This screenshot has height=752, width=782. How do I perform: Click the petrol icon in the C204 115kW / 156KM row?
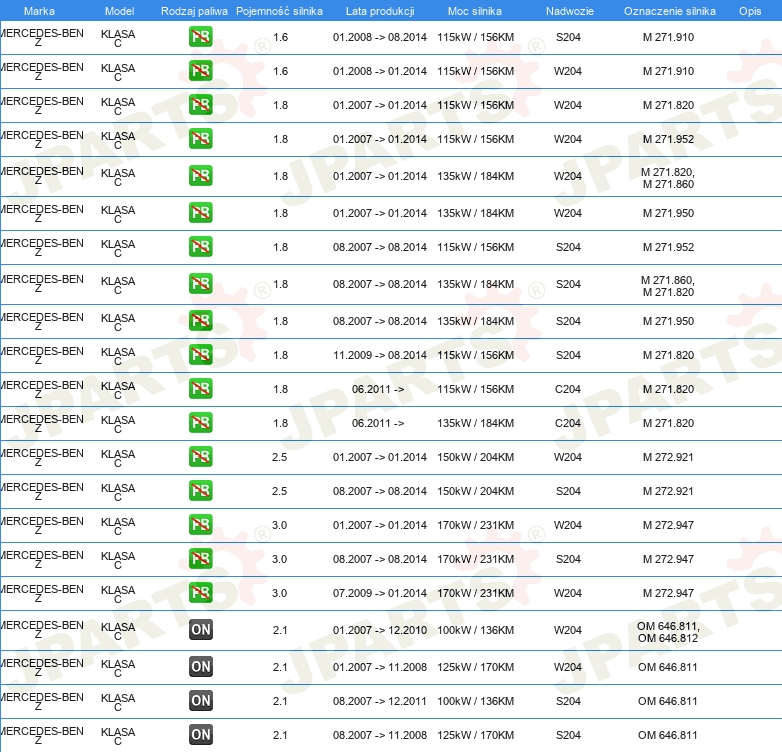200,388
